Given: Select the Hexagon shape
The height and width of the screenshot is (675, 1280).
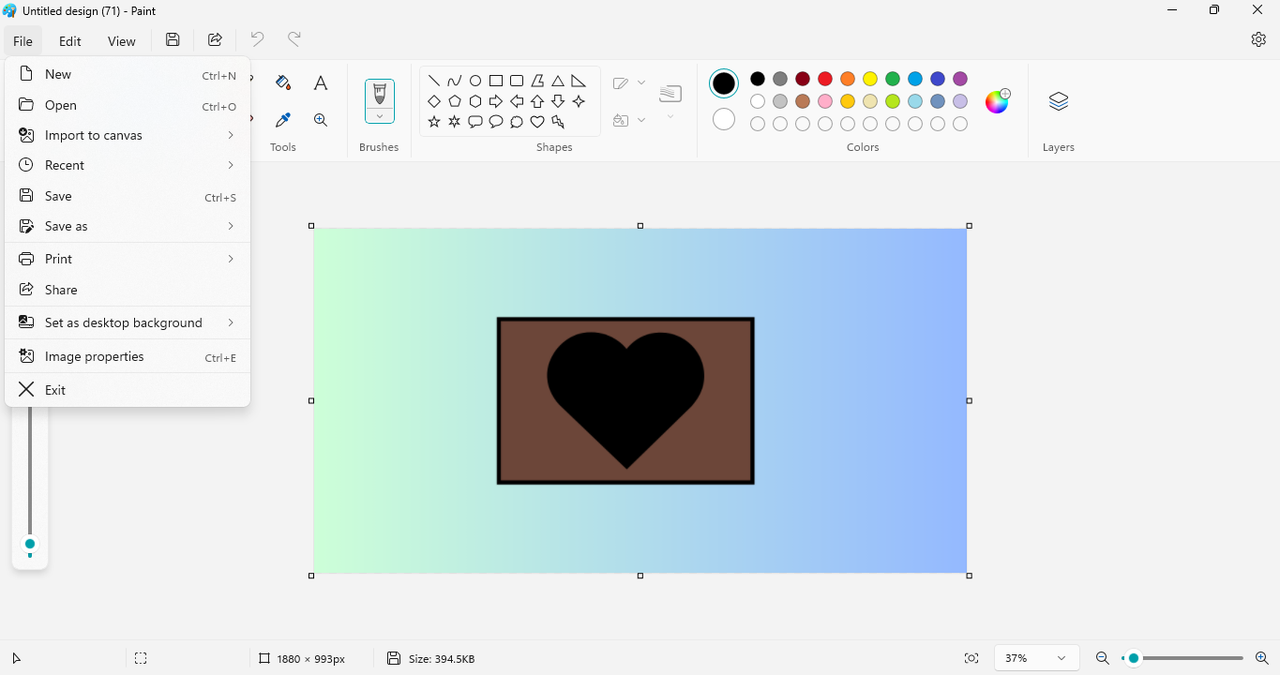Looking at the screenshot, I should click(x=476, y=101).
